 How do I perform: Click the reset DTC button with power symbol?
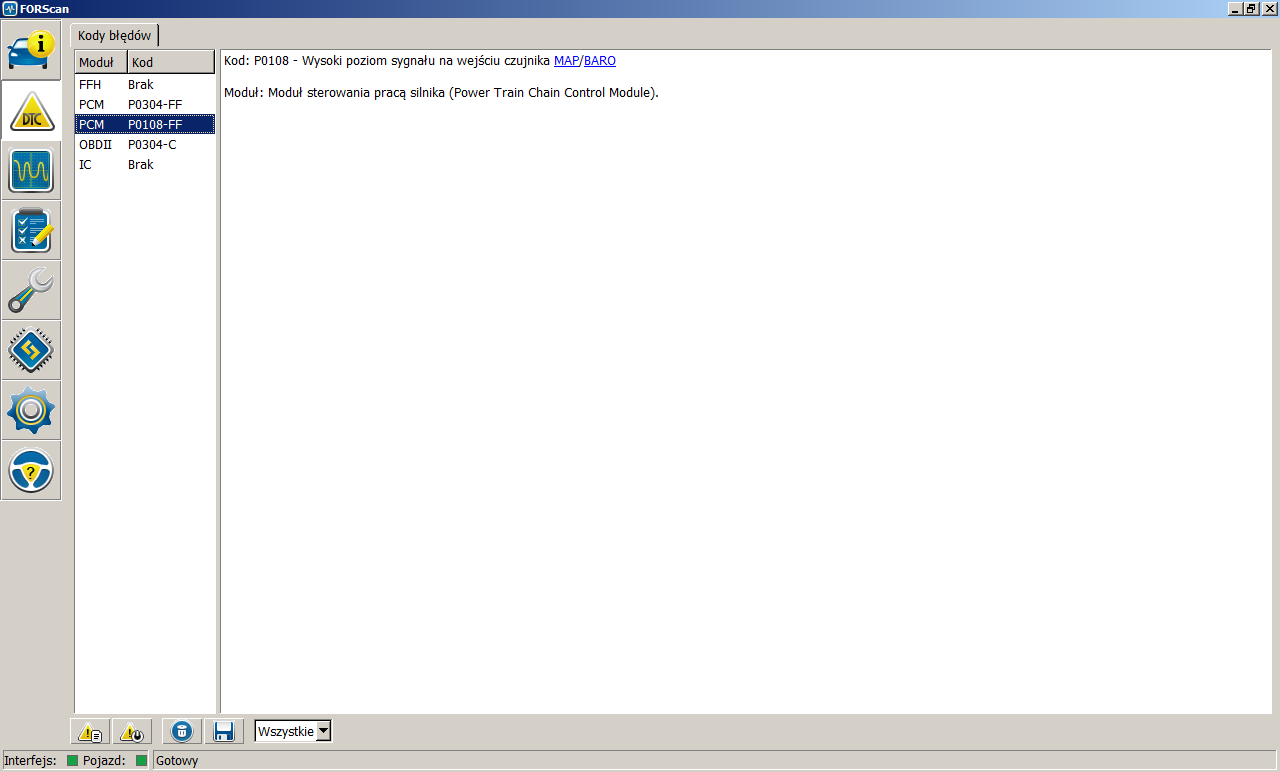(132, 732)
